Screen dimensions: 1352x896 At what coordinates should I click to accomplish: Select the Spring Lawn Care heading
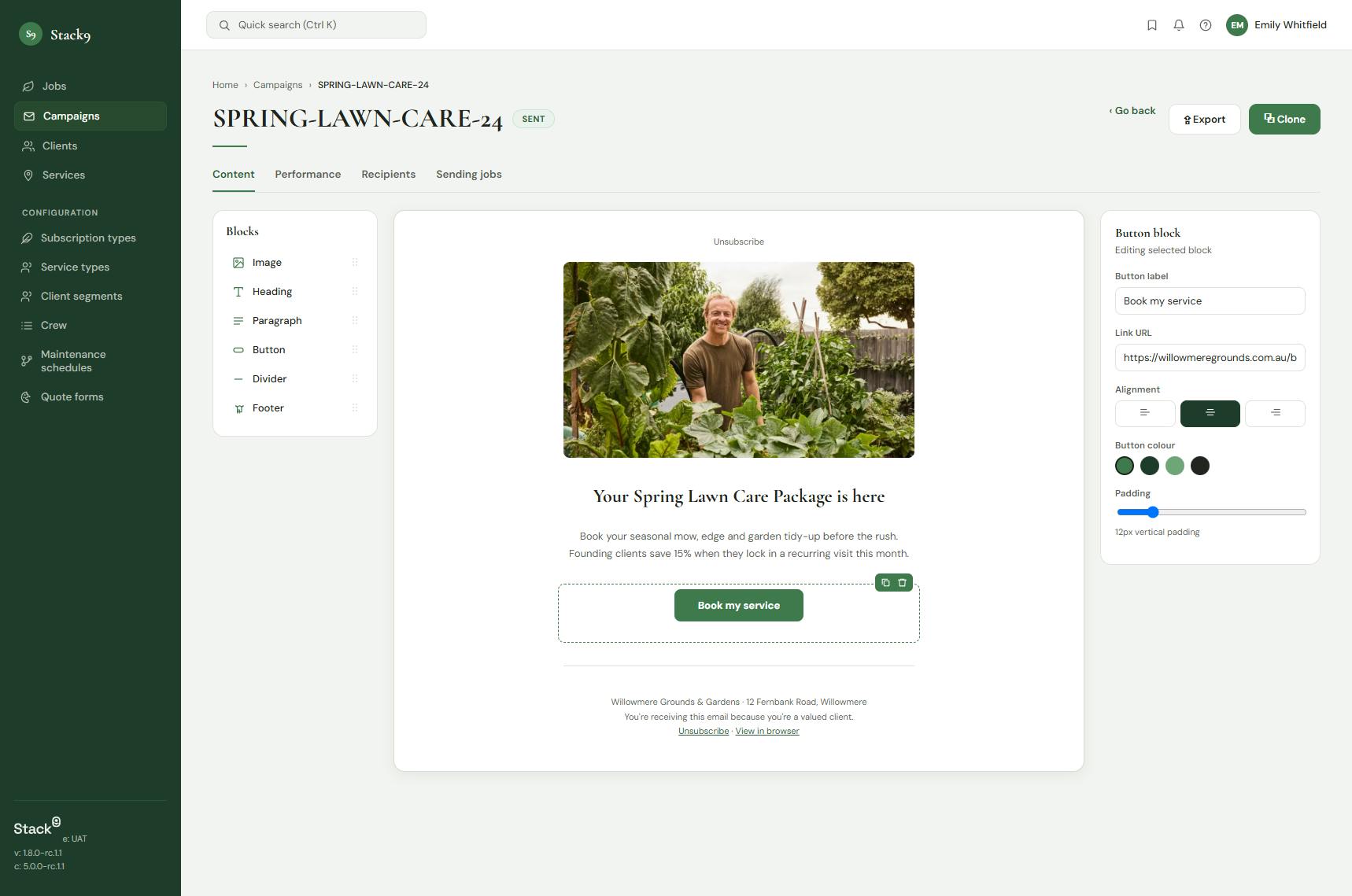pyautogui.click(x=739, y=496)
